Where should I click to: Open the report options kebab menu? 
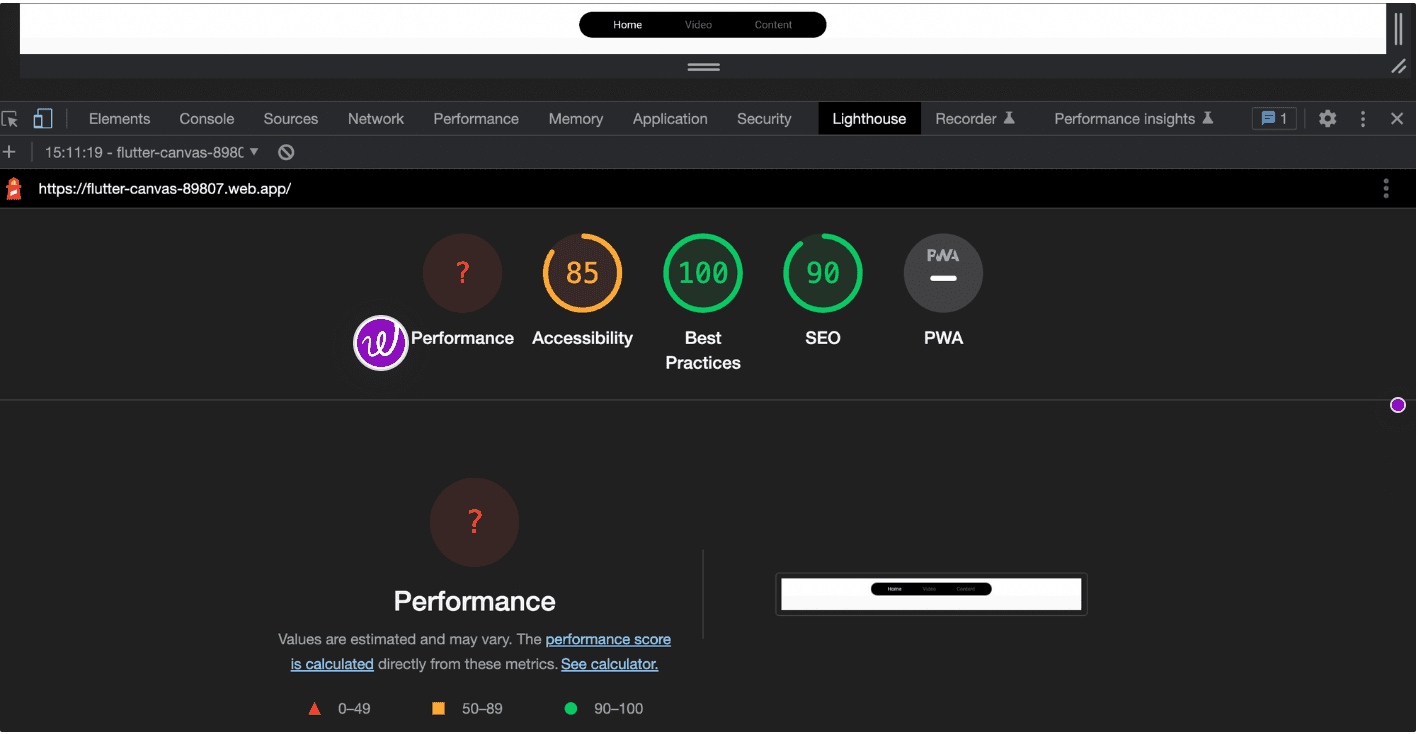[1386, 188]
